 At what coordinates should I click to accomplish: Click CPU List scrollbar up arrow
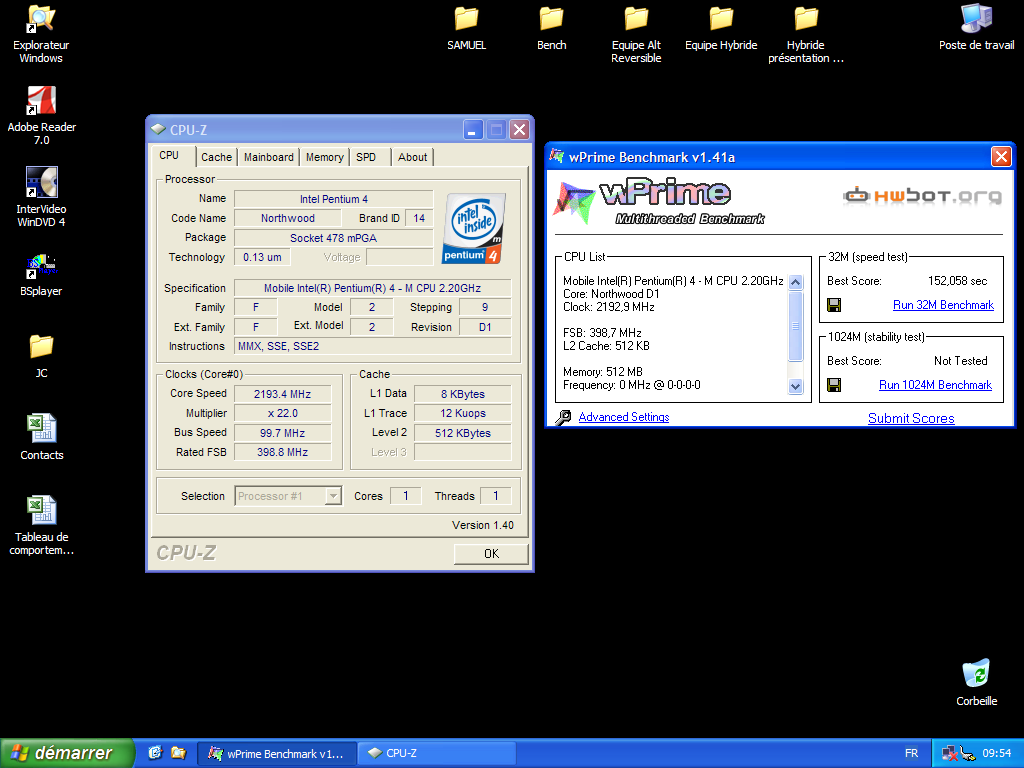(x=795, y=282)
